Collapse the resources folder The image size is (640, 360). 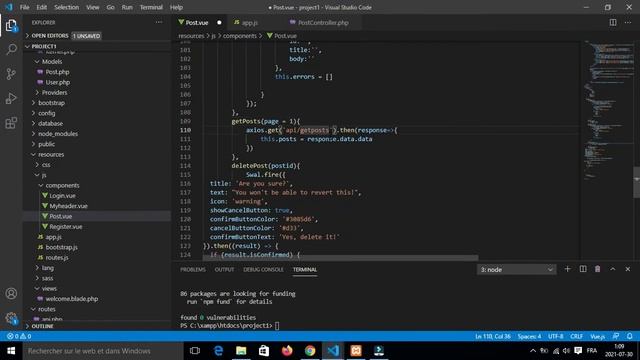[51, 154]
